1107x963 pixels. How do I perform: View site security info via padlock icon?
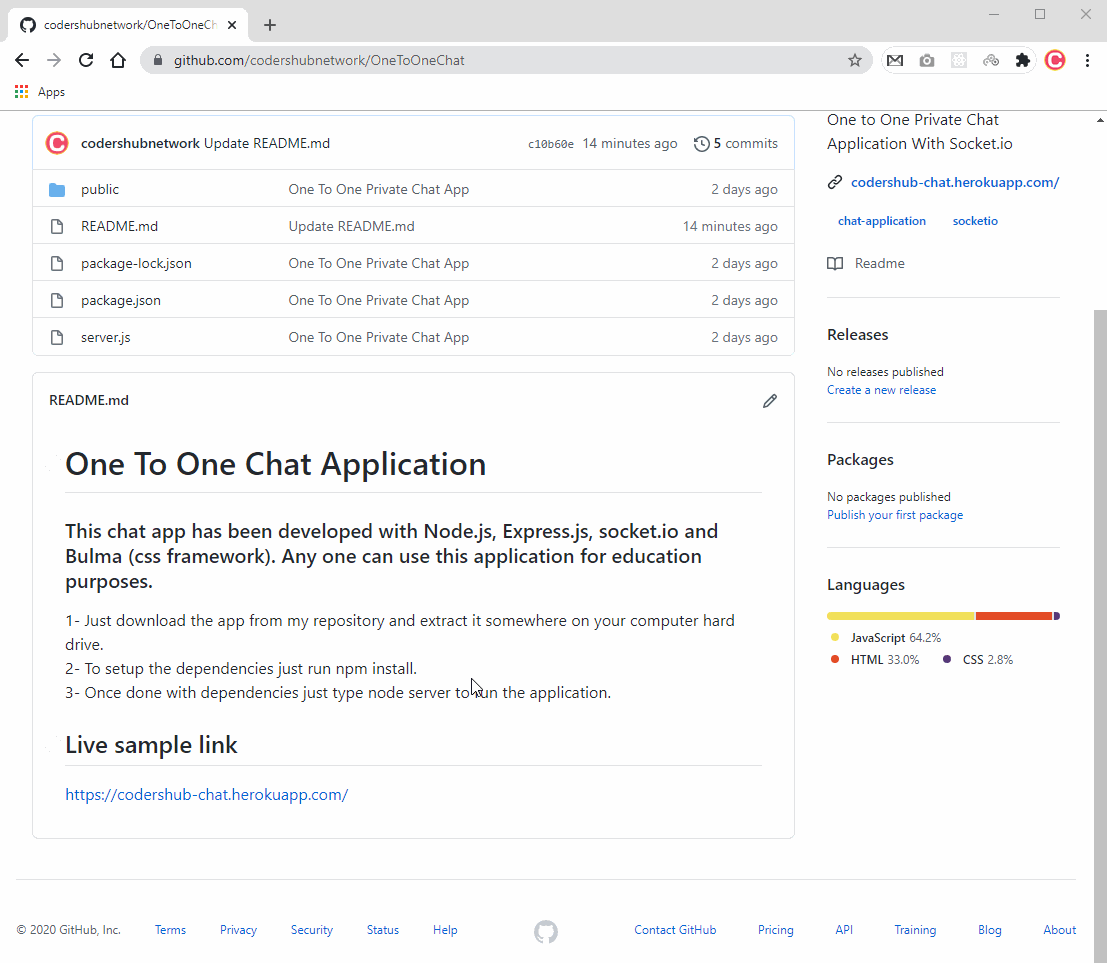(158, 60)
